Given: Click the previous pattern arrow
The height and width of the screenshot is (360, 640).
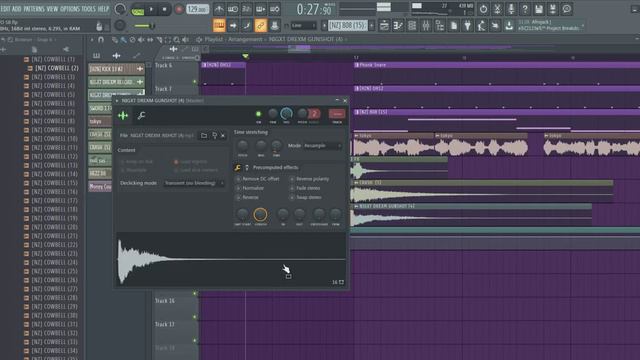Looking at the screenshot, I should coord(324,25).
